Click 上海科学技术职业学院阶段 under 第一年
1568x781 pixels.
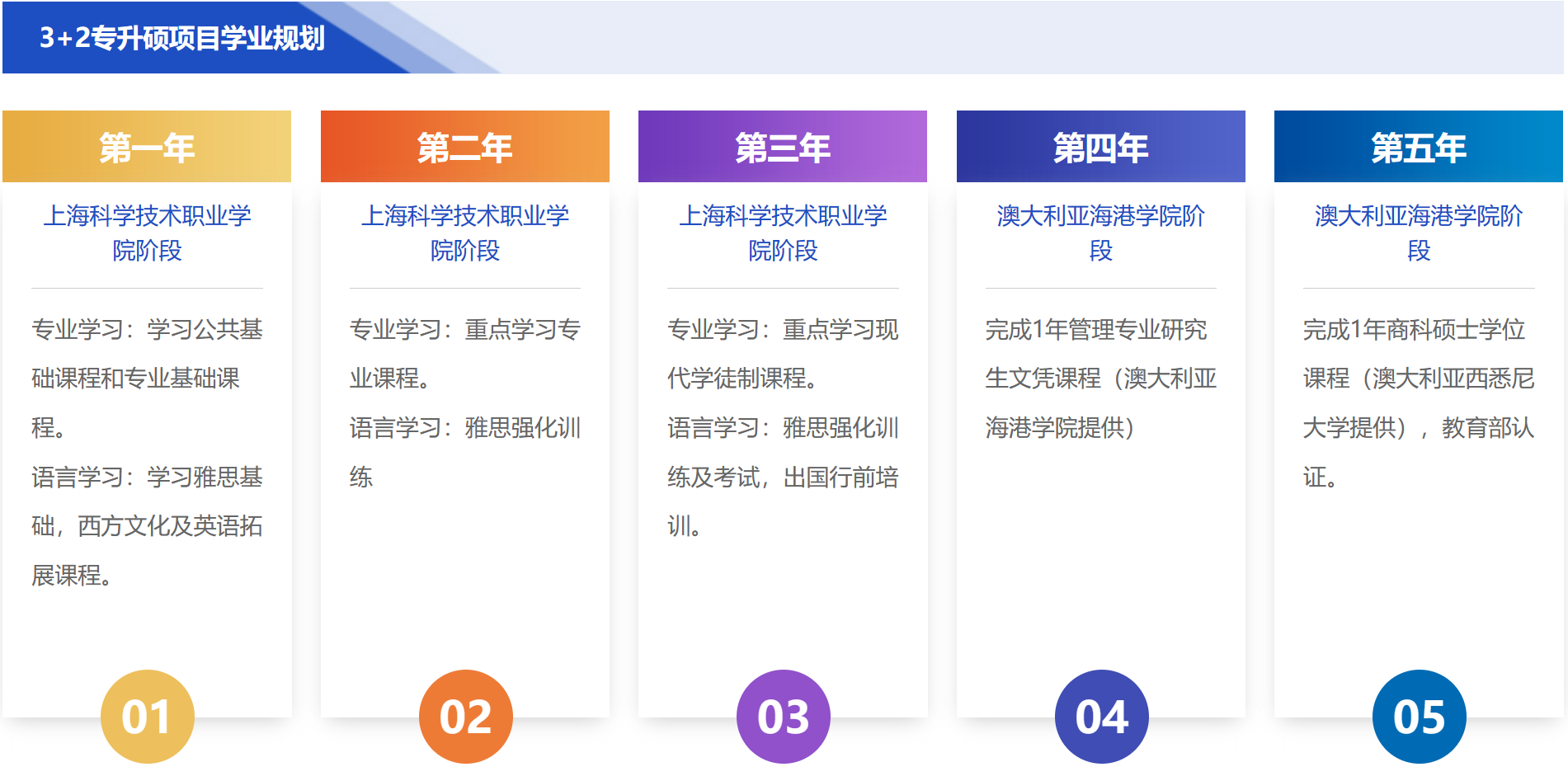click(x=147, y=233)
